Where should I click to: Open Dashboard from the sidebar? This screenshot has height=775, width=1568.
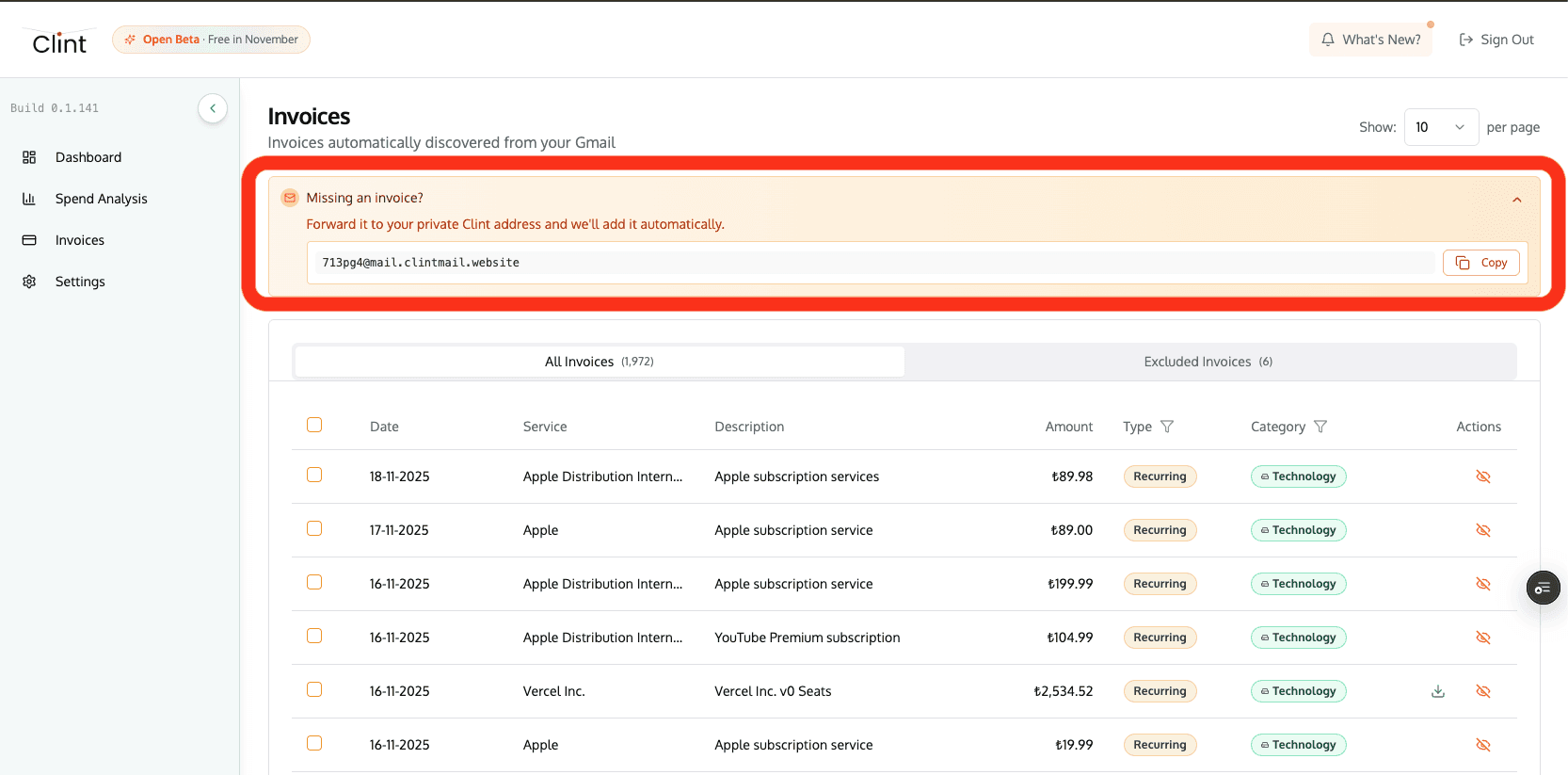(x=88, y=157)
